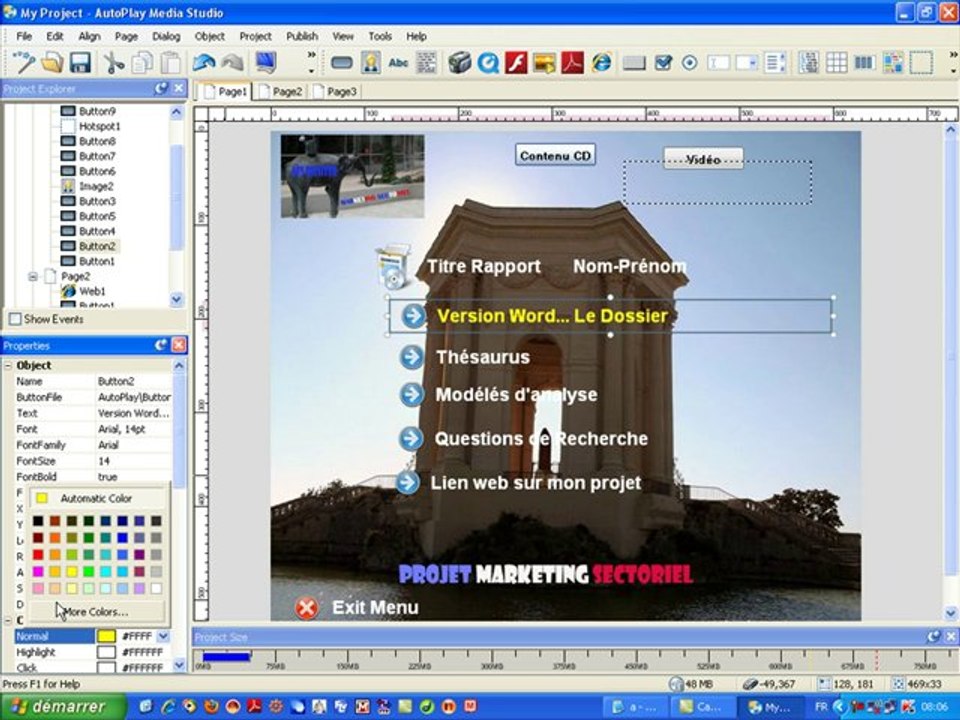Collapse the Object properties section
This screenshot has width=960, height=720.
click(9, 366)
